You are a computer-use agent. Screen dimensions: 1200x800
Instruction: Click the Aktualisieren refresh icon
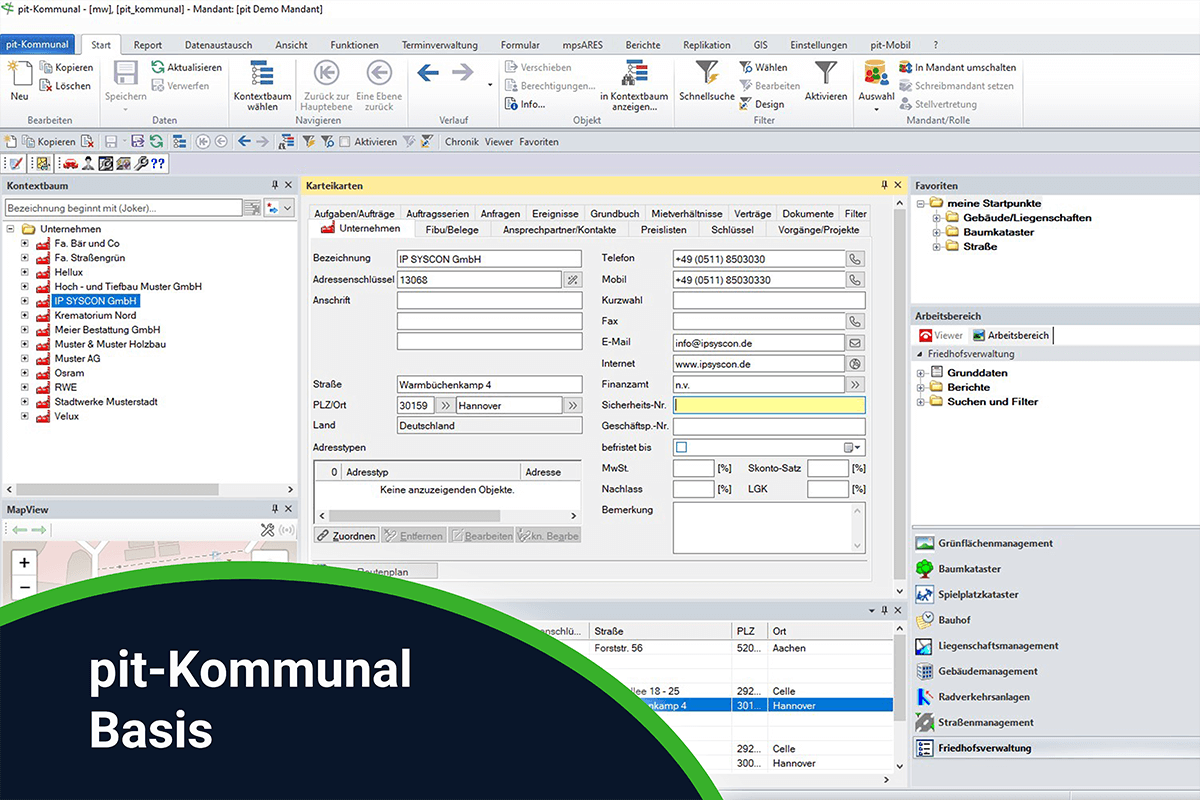pos(159,67)
